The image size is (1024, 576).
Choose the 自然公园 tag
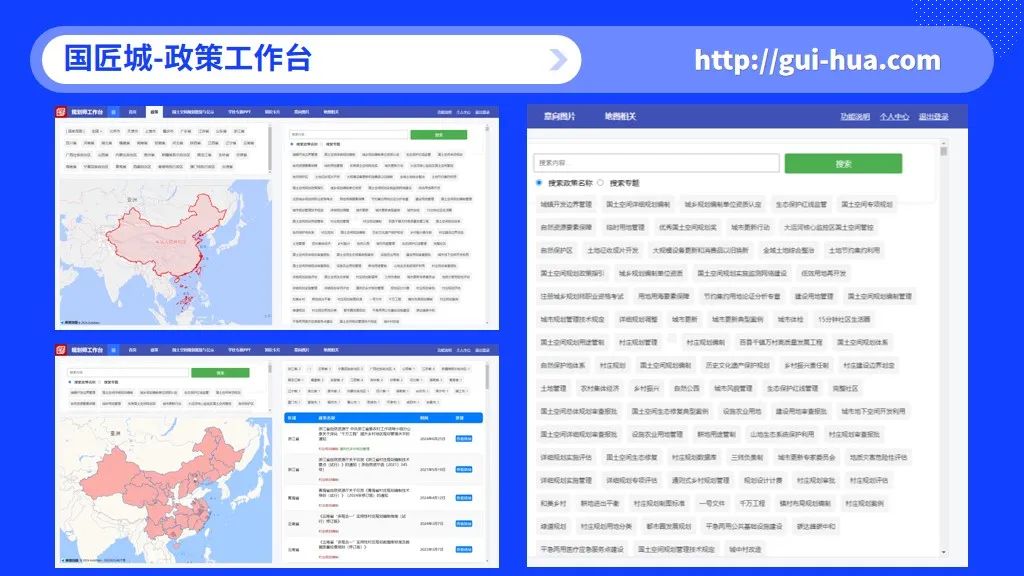[x=686, y=388]
